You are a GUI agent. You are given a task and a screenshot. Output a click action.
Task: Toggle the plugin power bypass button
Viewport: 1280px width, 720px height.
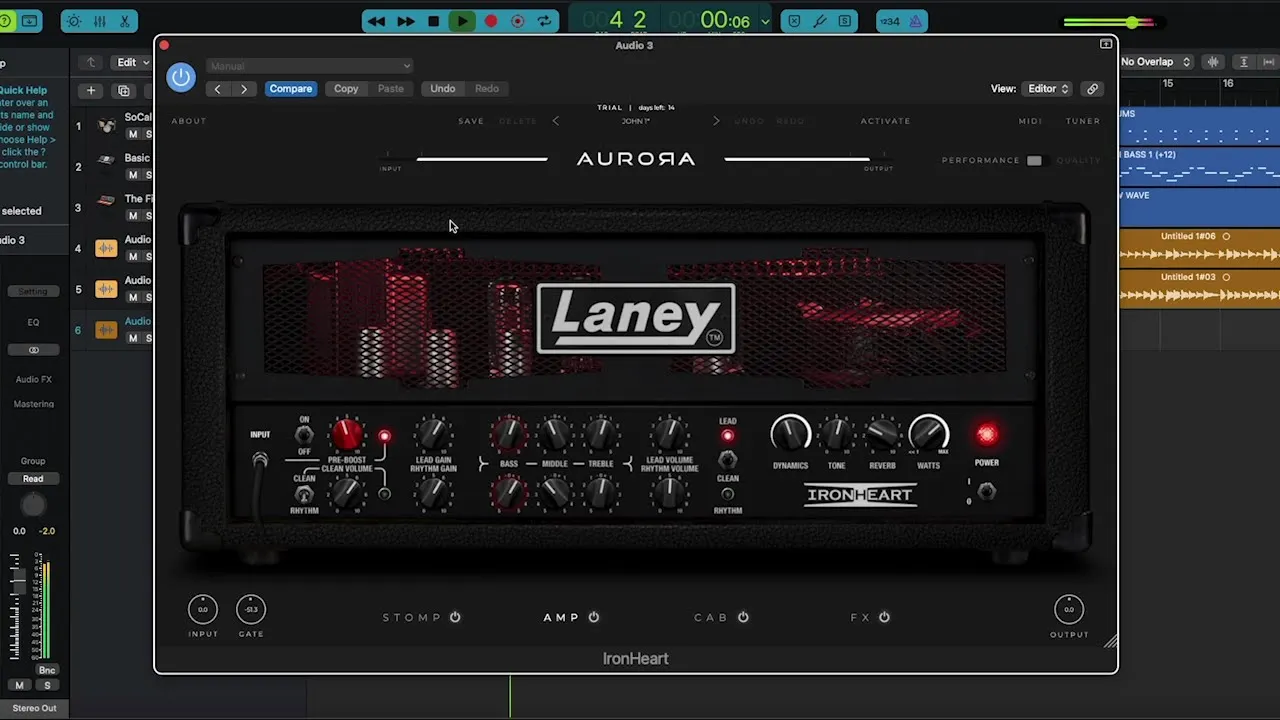click(x=181, y=77)
